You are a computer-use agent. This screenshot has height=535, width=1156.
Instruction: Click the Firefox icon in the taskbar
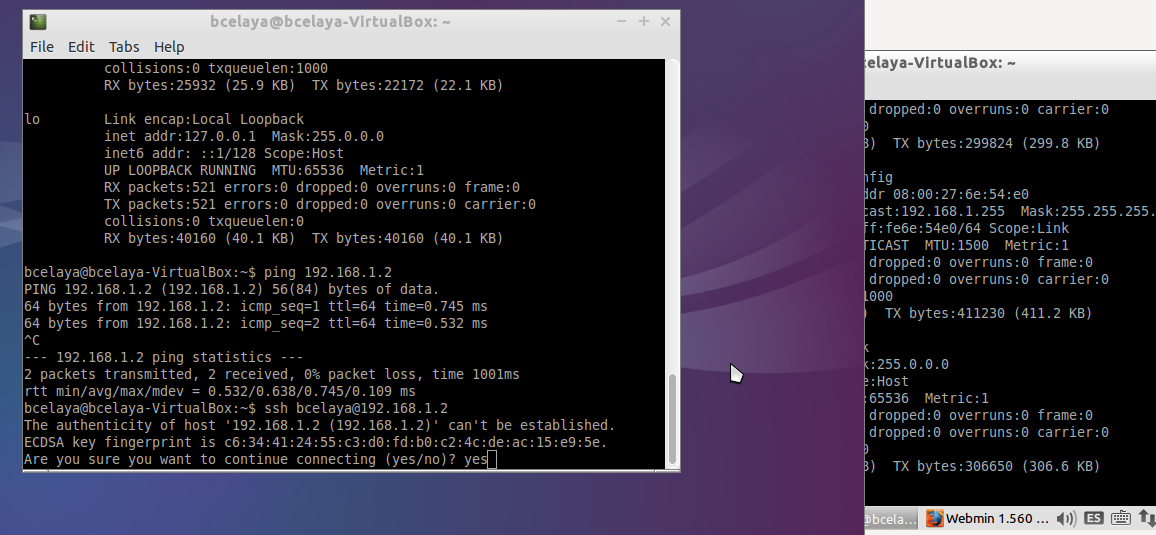[934, 518]
